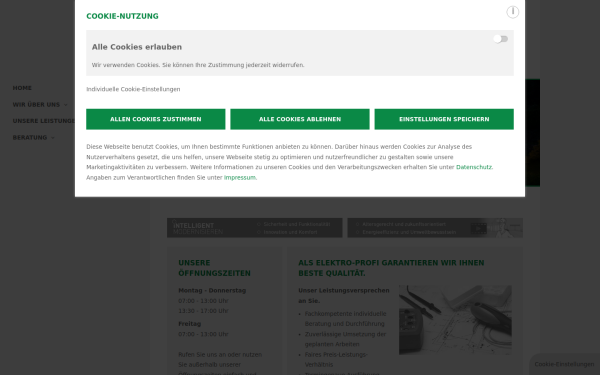Click Unser Leistungsversprechen an Sie text
This screenshot has height=375, width=600.
(344, 295)
